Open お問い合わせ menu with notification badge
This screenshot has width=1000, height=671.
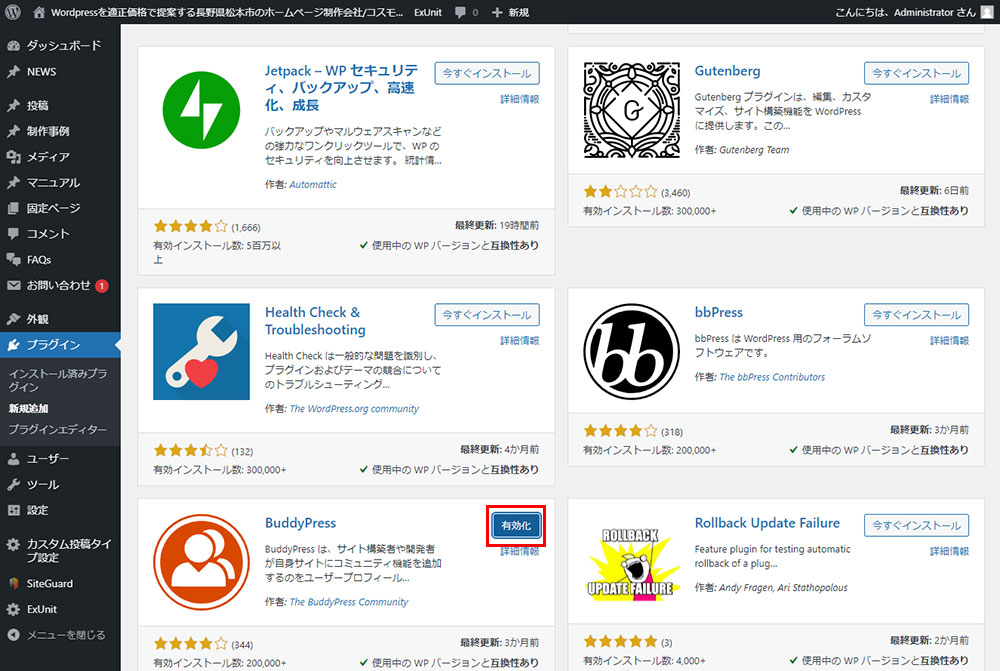[58, 285]
